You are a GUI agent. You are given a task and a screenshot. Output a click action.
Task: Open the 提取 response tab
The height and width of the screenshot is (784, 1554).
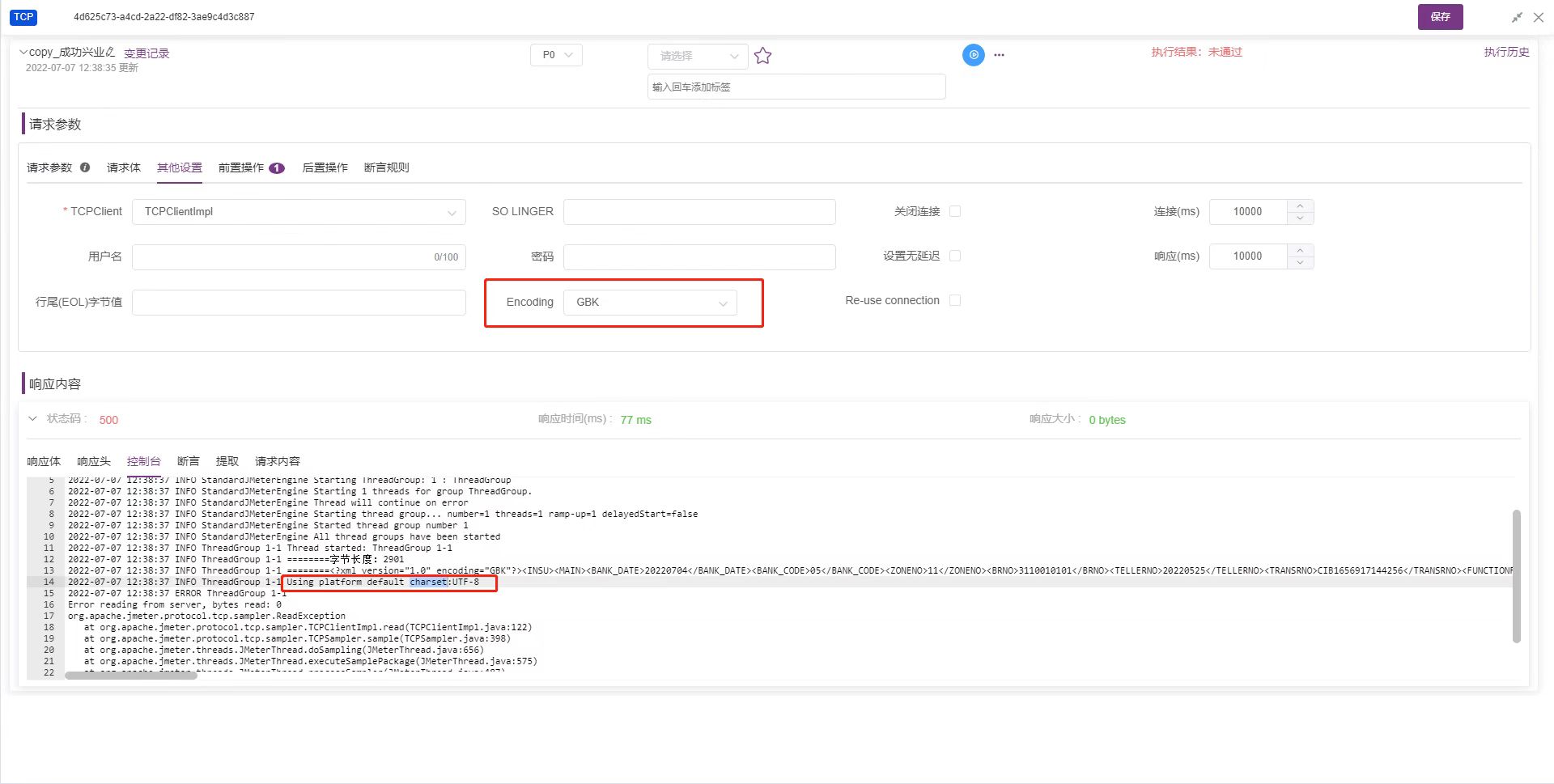[227, 461]
